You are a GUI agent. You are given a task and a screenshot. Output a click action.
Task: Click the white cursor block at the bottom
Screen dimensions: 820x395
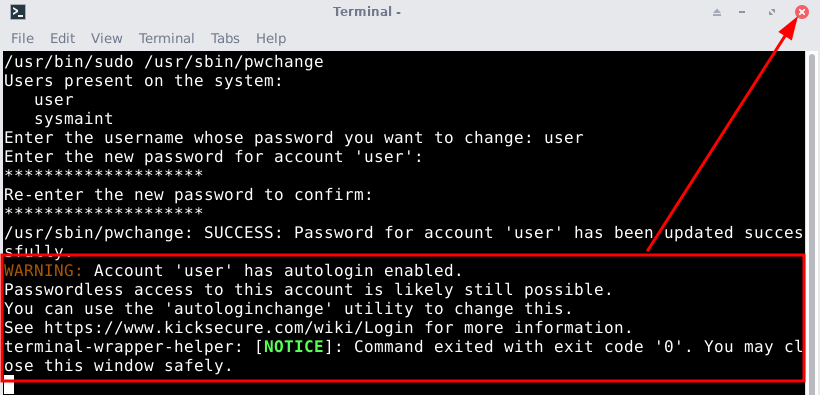pyautogui.click(x=9, y=385)
